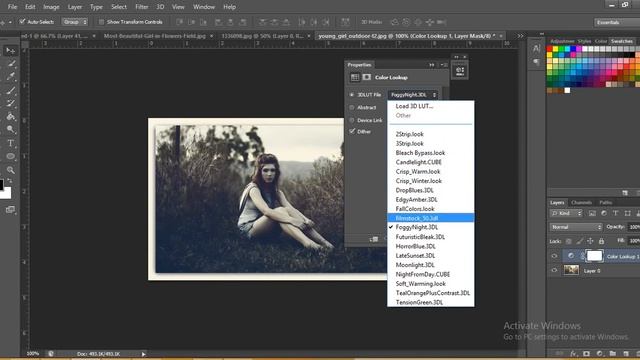The image size is (640, 360).
Task: Enable Show Transform Controls checkbox
Action: pos(101,22)
